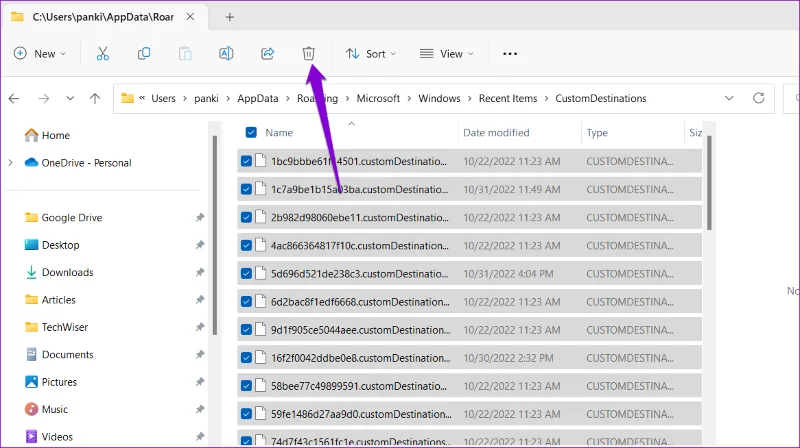Go up one folder level arrow
800x448 pixels.
click(x=95, y=98)
